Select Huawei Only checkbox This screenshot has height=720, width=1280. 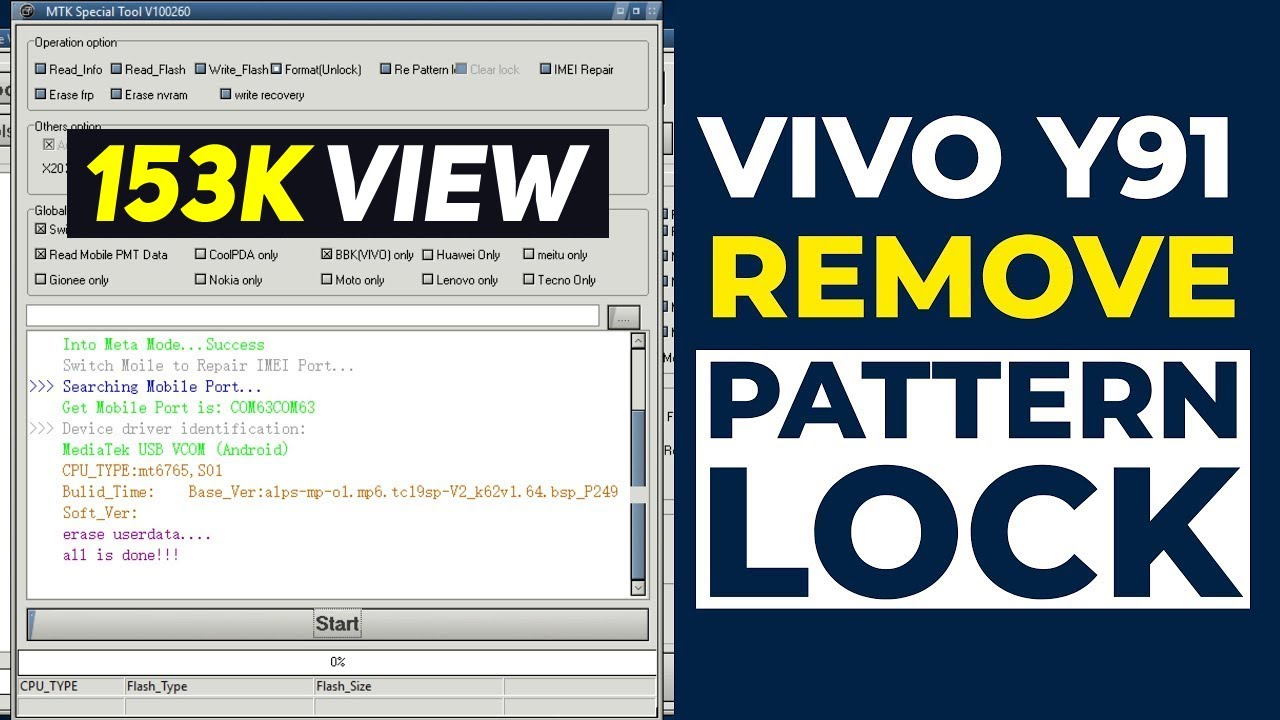[428, 255]
